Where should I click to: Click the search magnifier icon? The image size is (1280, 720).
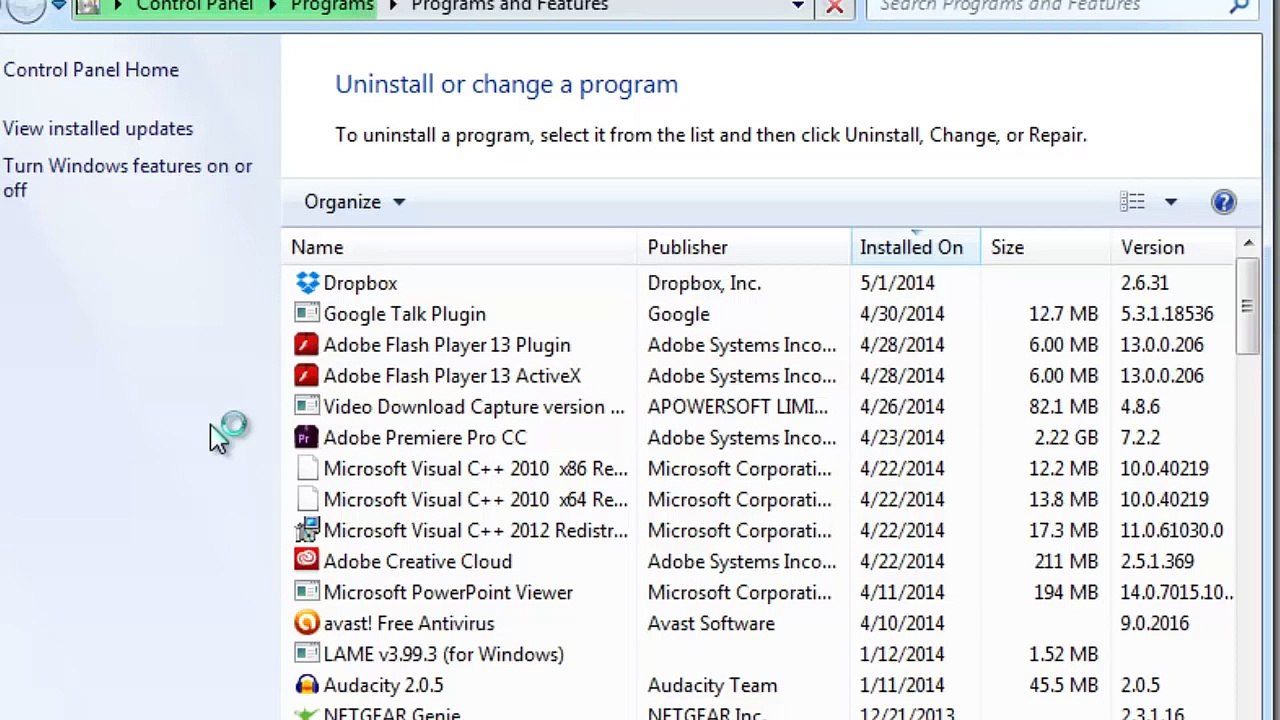tap(1239, 6)
